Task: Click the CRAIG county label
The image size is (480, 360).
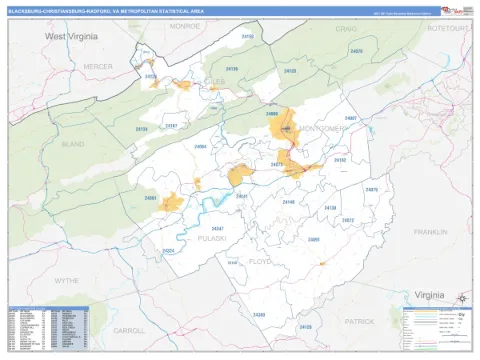Action: [x=346, y=29]
